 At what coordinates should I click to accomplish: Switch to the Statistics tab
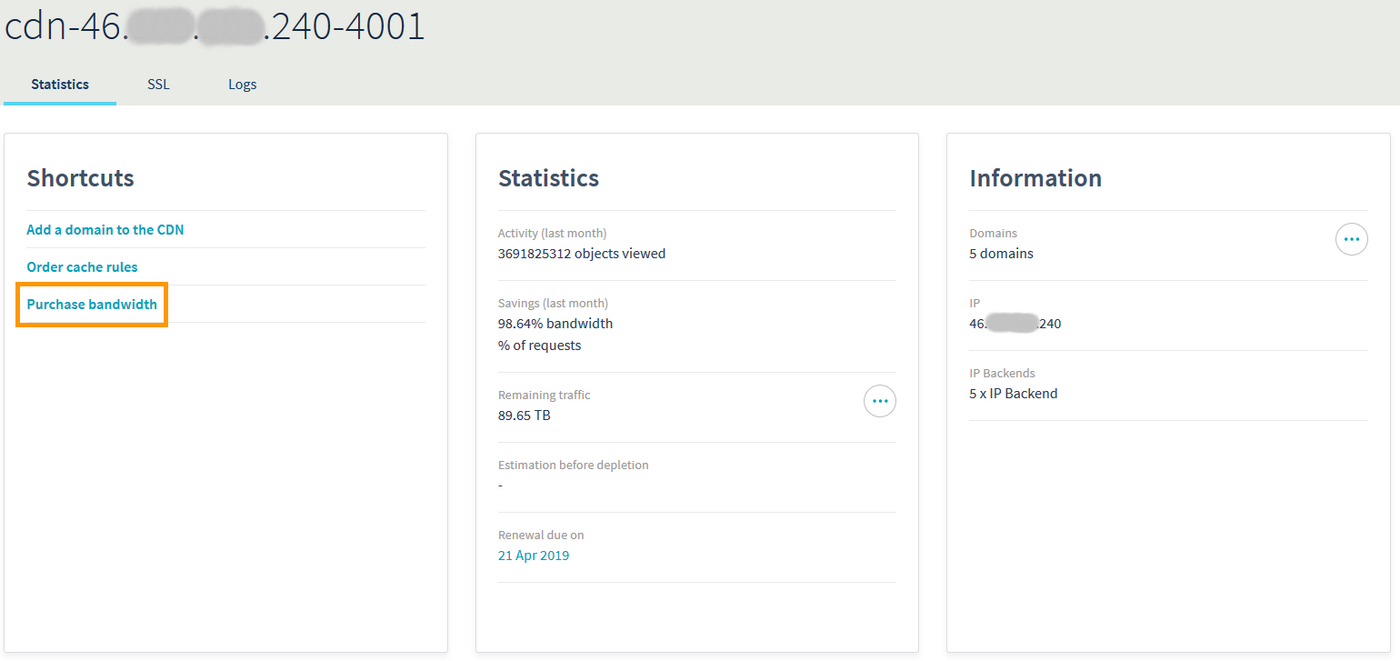click(x=60, y=85)
